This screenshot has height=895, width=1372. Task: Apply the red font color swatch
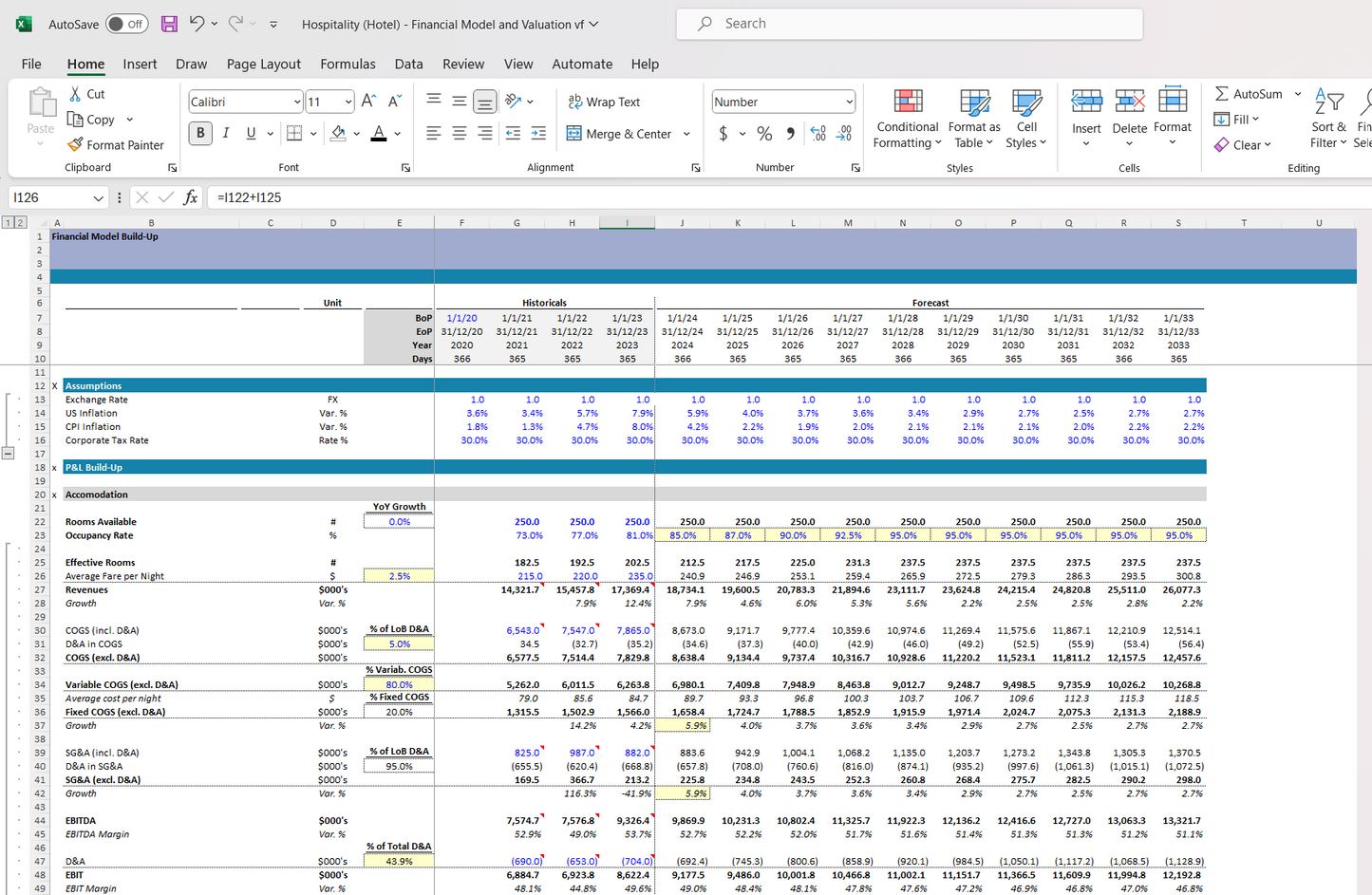pos(379,134)
